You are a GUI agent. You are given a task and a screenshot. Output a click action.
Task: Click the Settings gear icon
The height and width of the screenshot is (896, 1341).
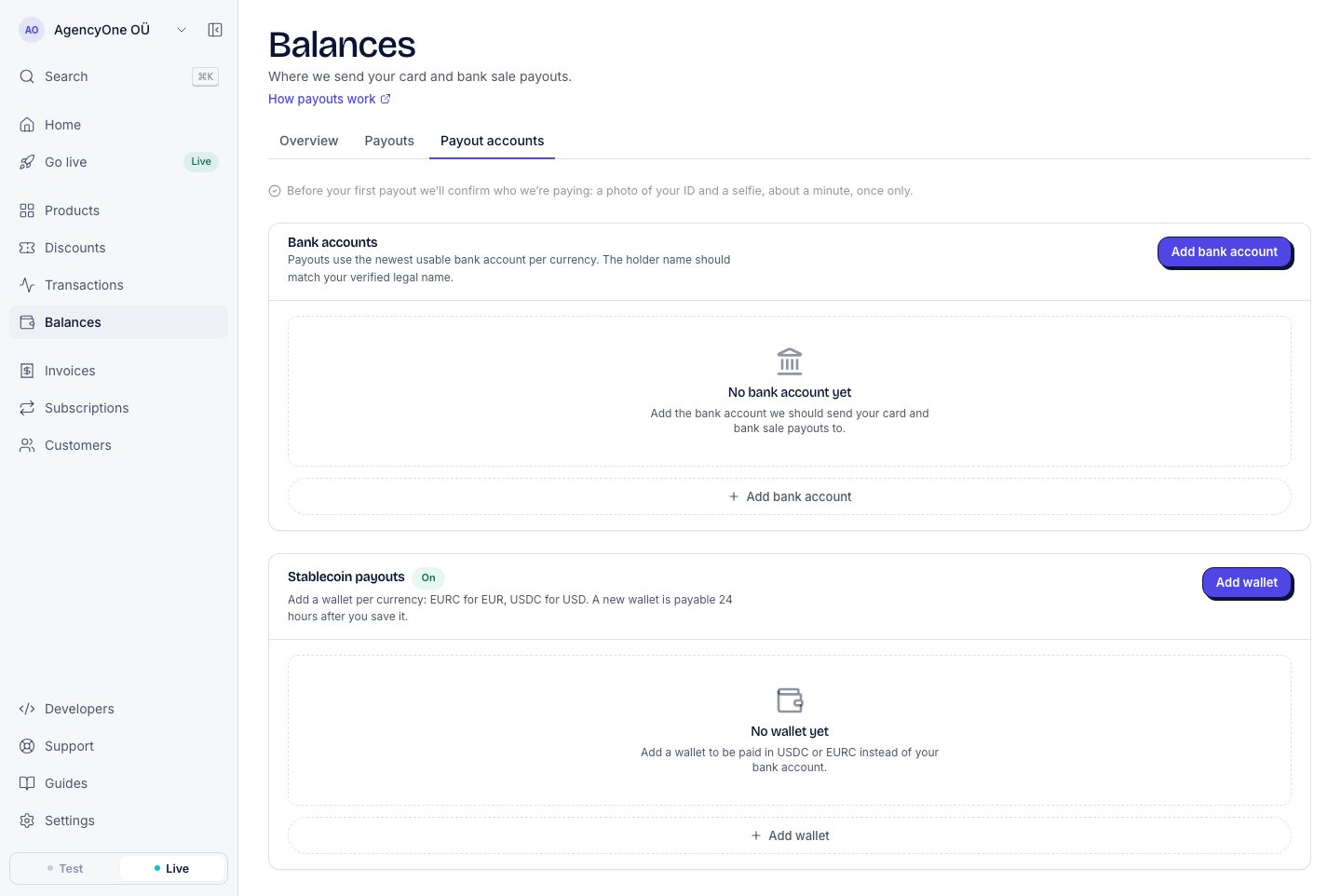coord(27,821)
